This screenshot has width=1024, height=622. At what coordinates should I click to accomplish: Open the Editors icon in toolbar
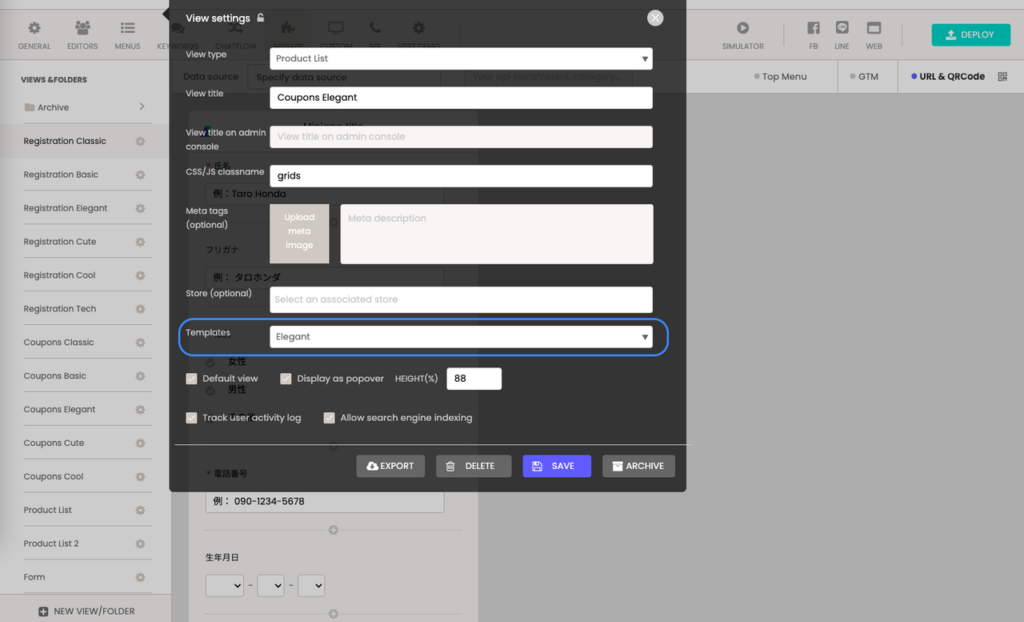pos(82,29)
